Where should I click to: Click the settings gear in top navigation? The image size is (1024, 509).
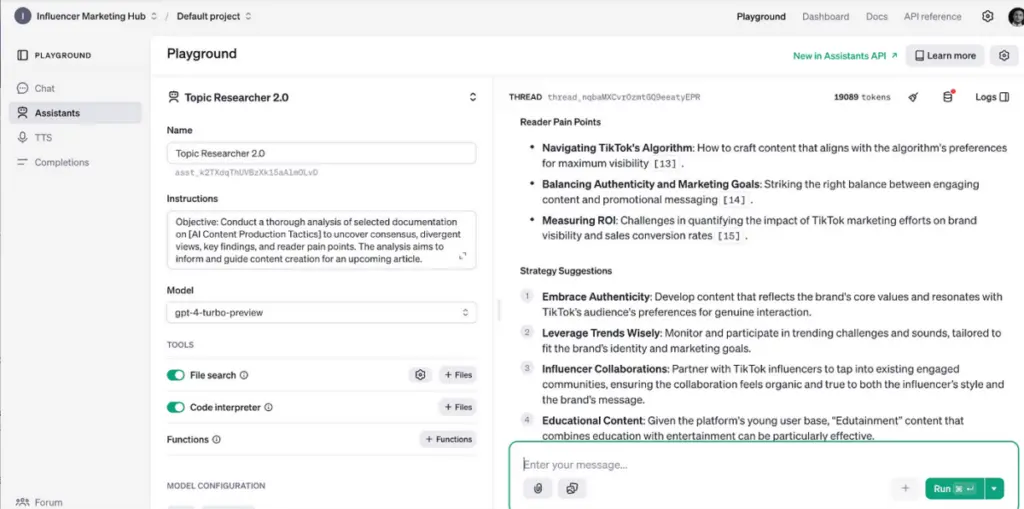(x=987, y=16)
